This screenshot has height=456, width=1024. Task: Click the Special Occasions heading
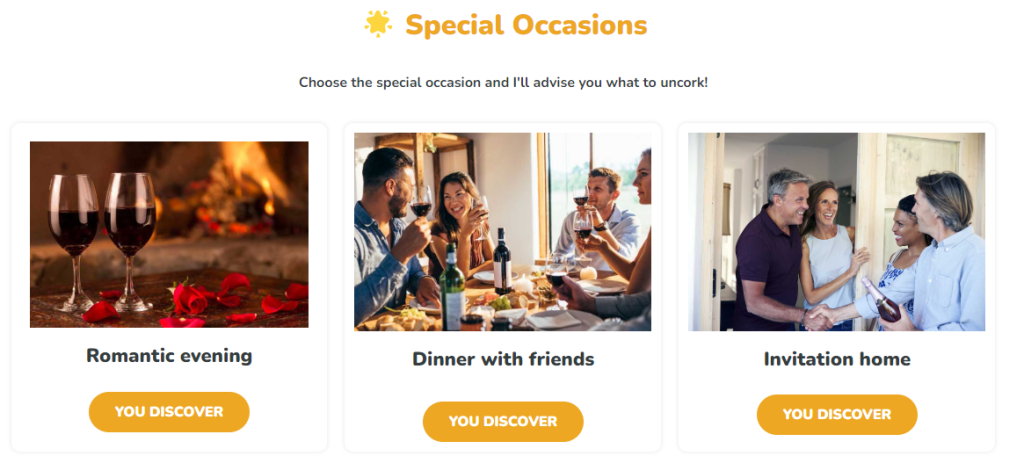[526, 25]
